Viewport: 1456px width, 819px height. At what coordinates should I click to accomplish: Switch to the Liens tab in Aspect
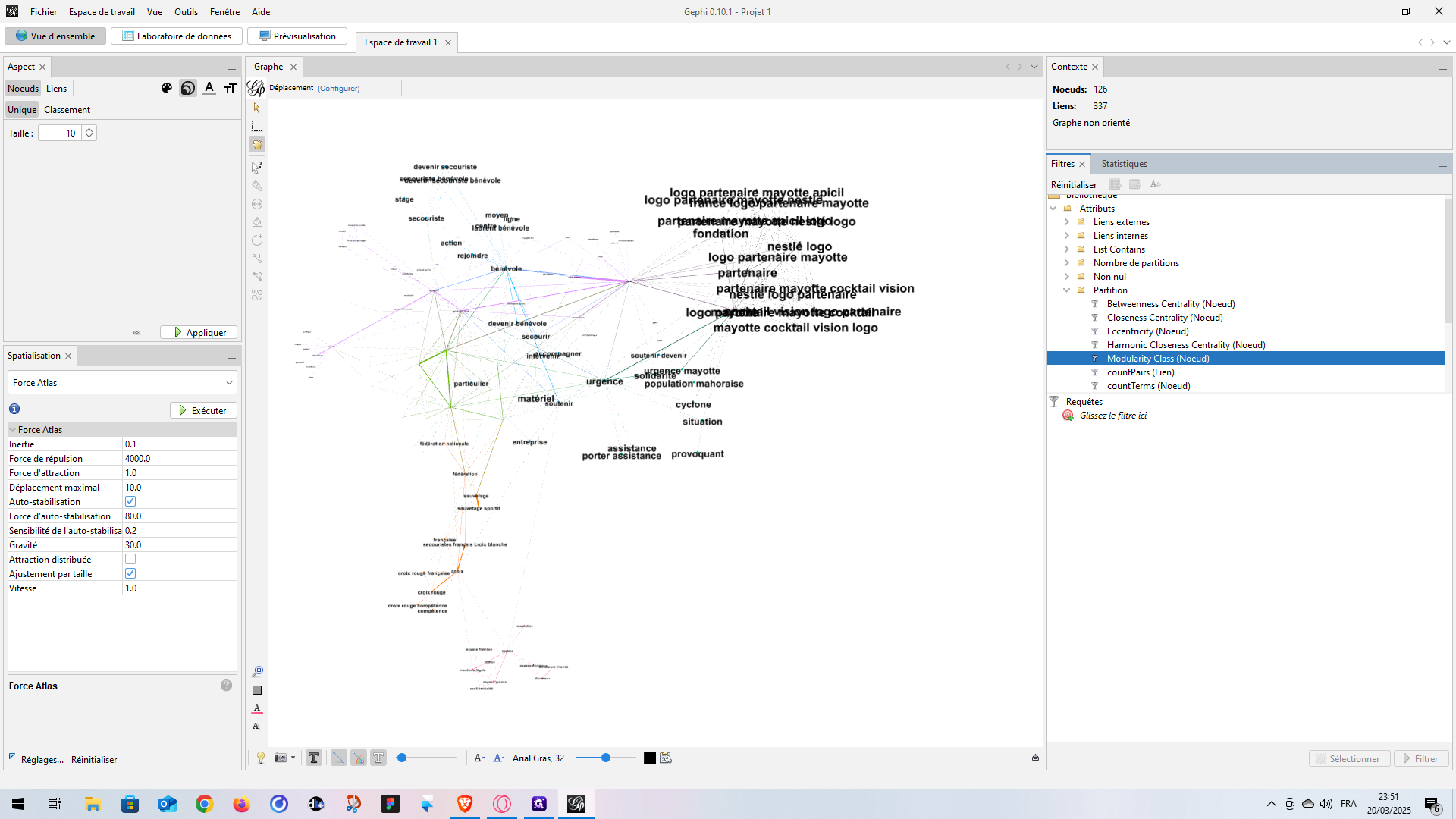(56, 89)
